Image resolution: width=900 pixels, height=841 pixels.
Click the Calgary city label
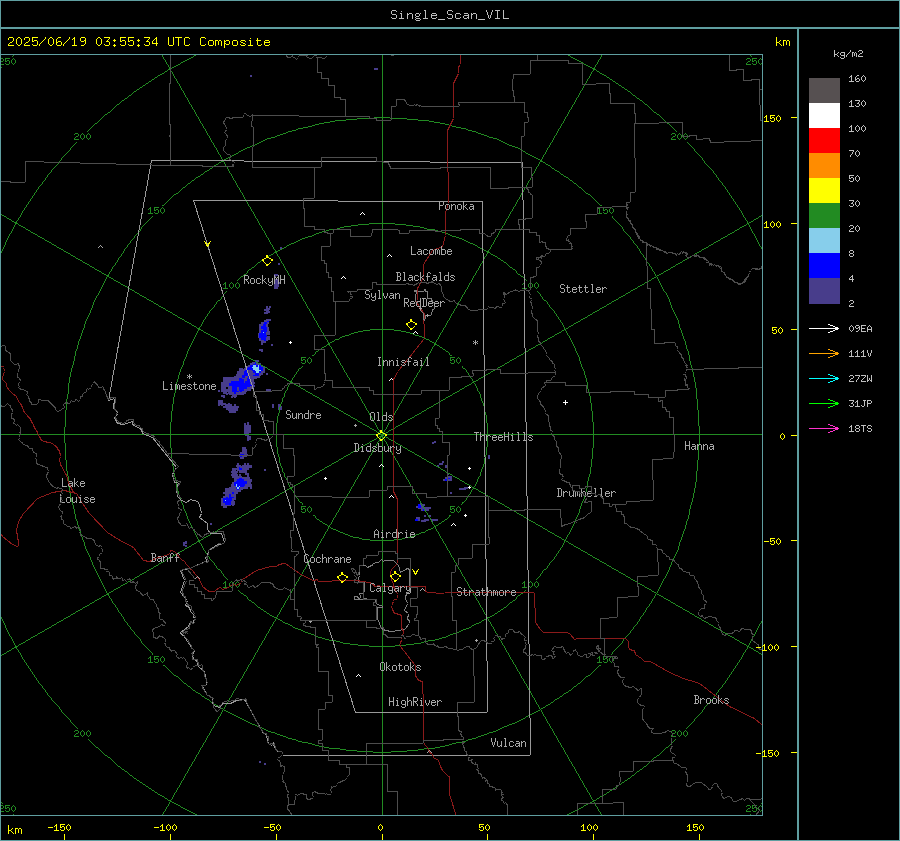point(390,588)
